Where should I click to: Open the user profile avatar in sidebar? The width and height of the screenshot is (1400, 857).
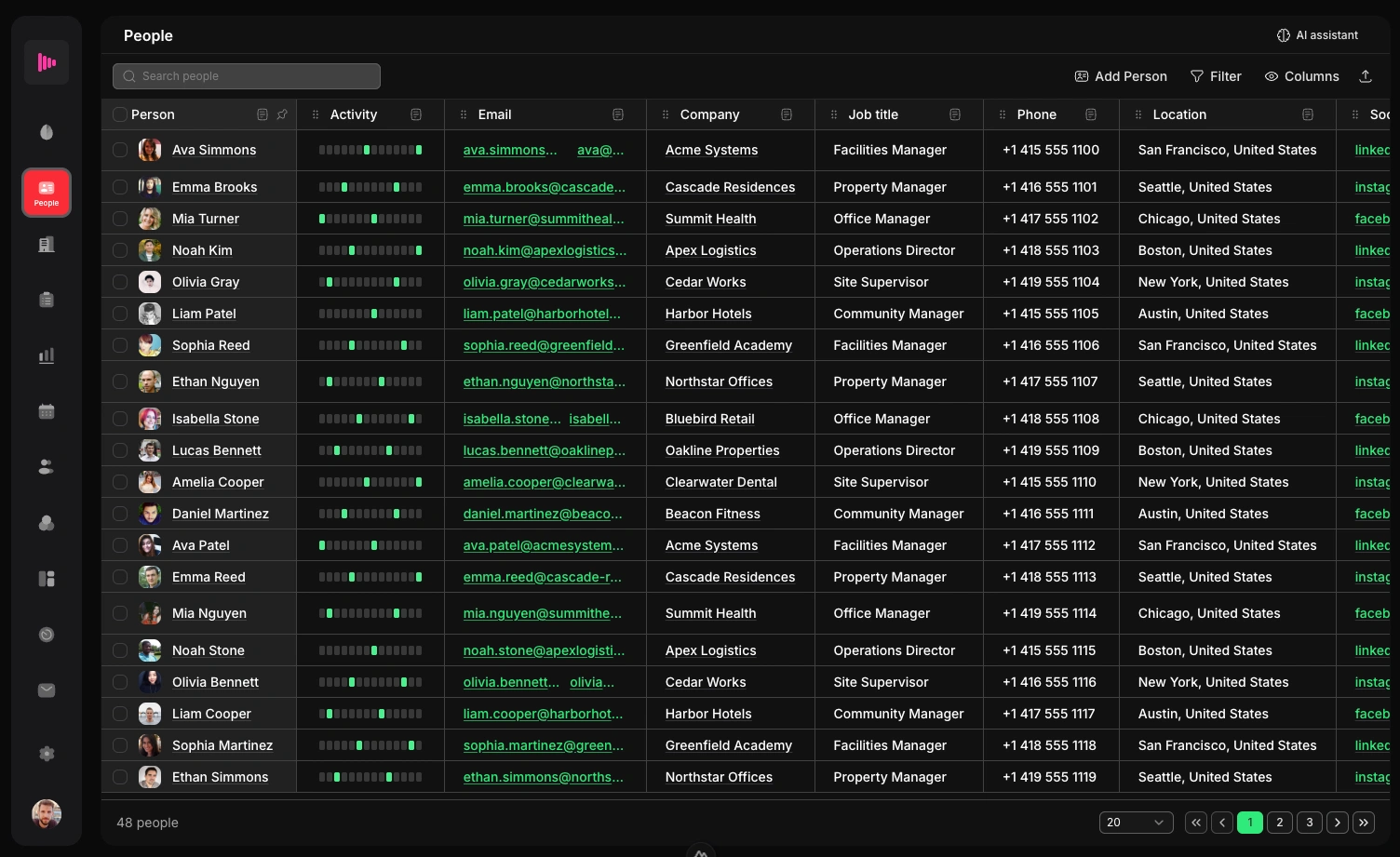click(47, 814)
